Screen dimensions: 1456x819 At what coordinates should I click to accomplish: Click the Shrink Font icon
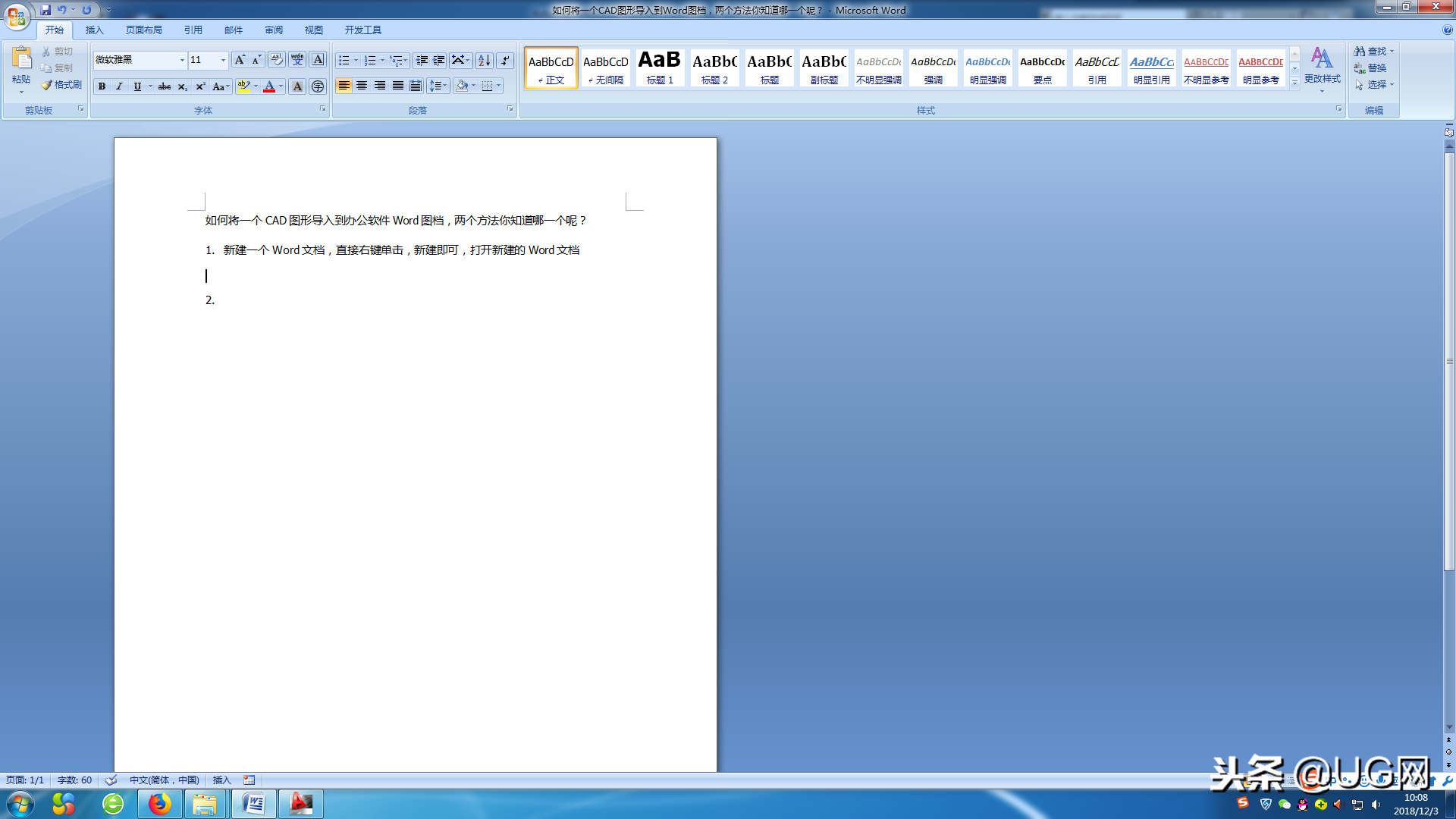(x=257, y=60)
